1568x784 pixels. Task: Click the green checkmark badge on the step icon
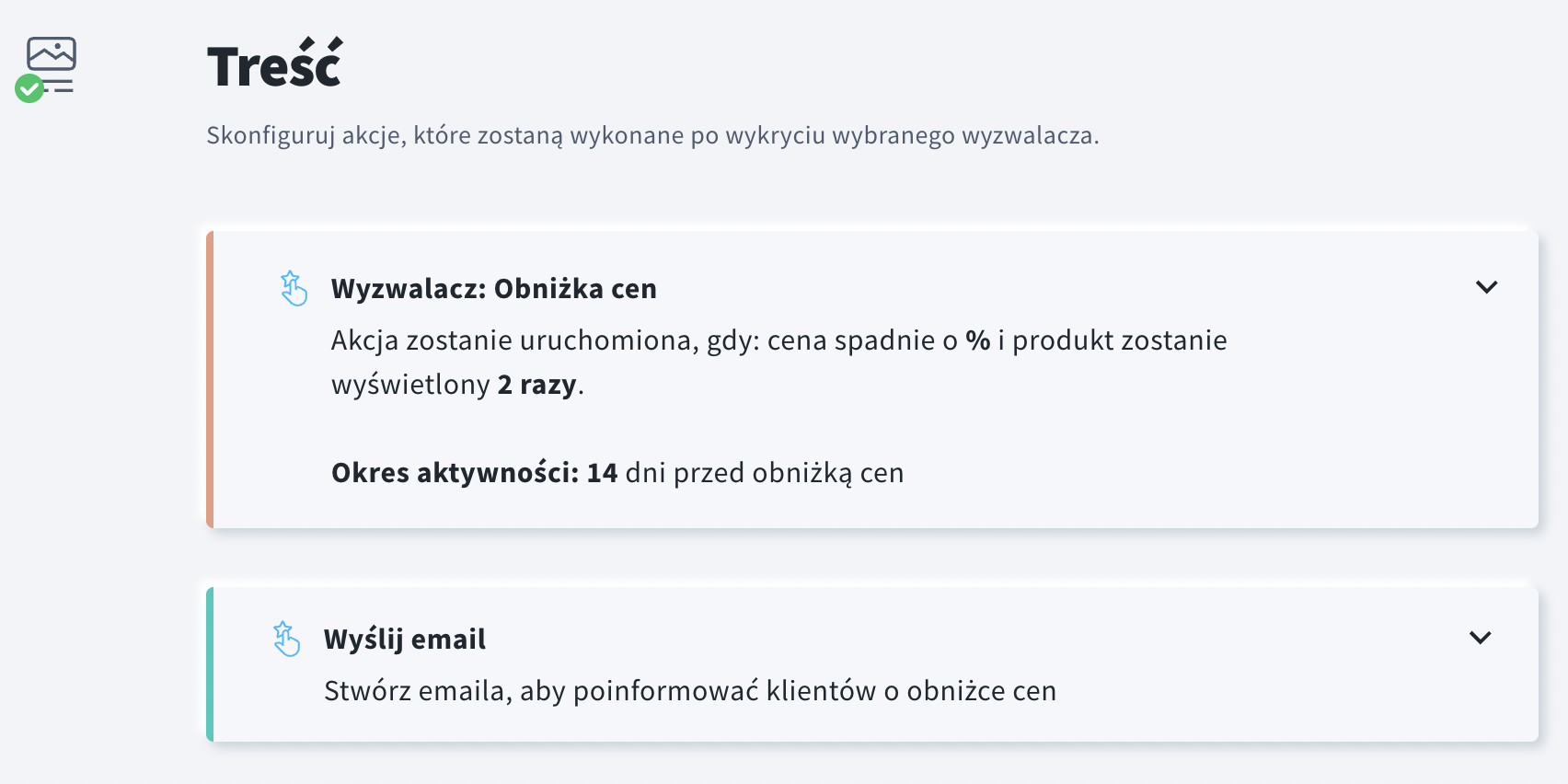point(29,86)
